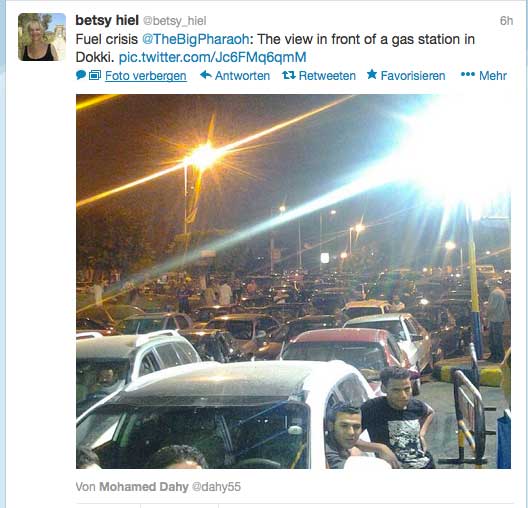Click the favorite star icon
This screenshot has width=528, height=508.
(x=372, y=74)
